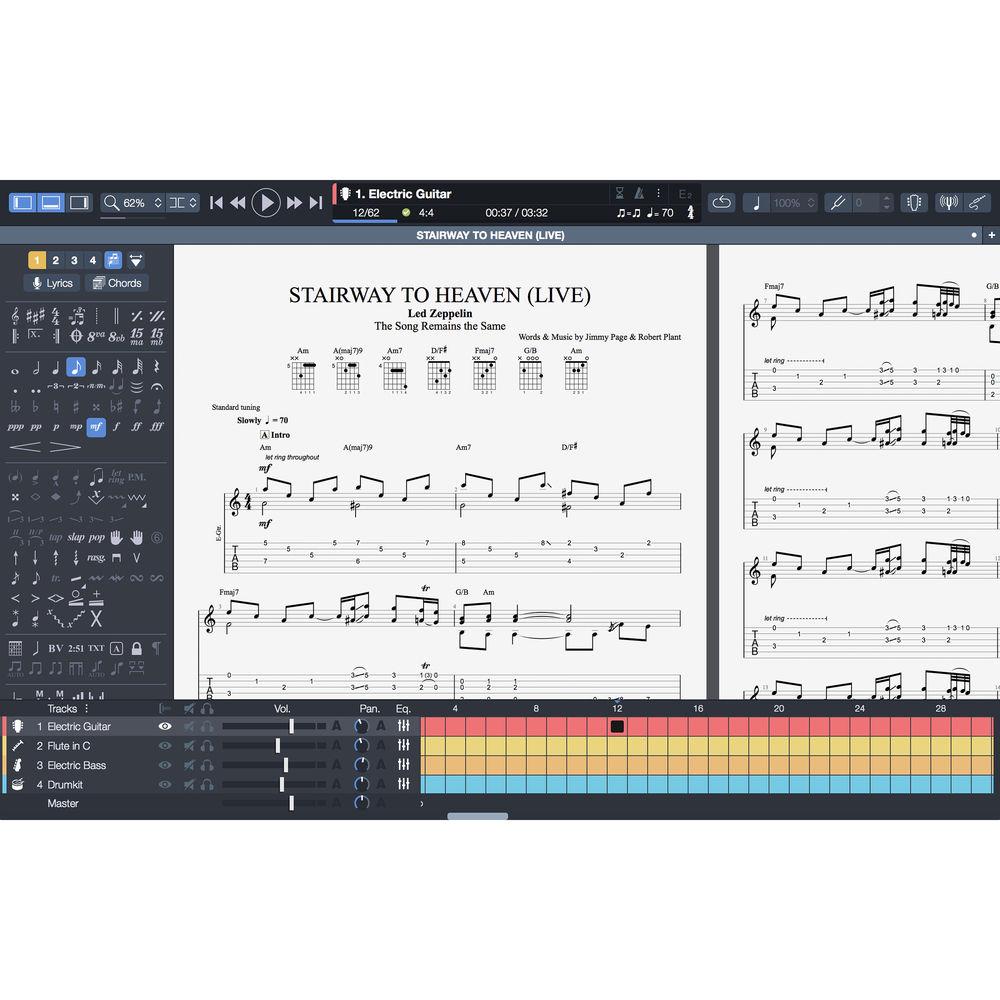Click the mf dynamic marking icon
The height and width of the screenshot is (1000, 1000).
pos(97,427)
